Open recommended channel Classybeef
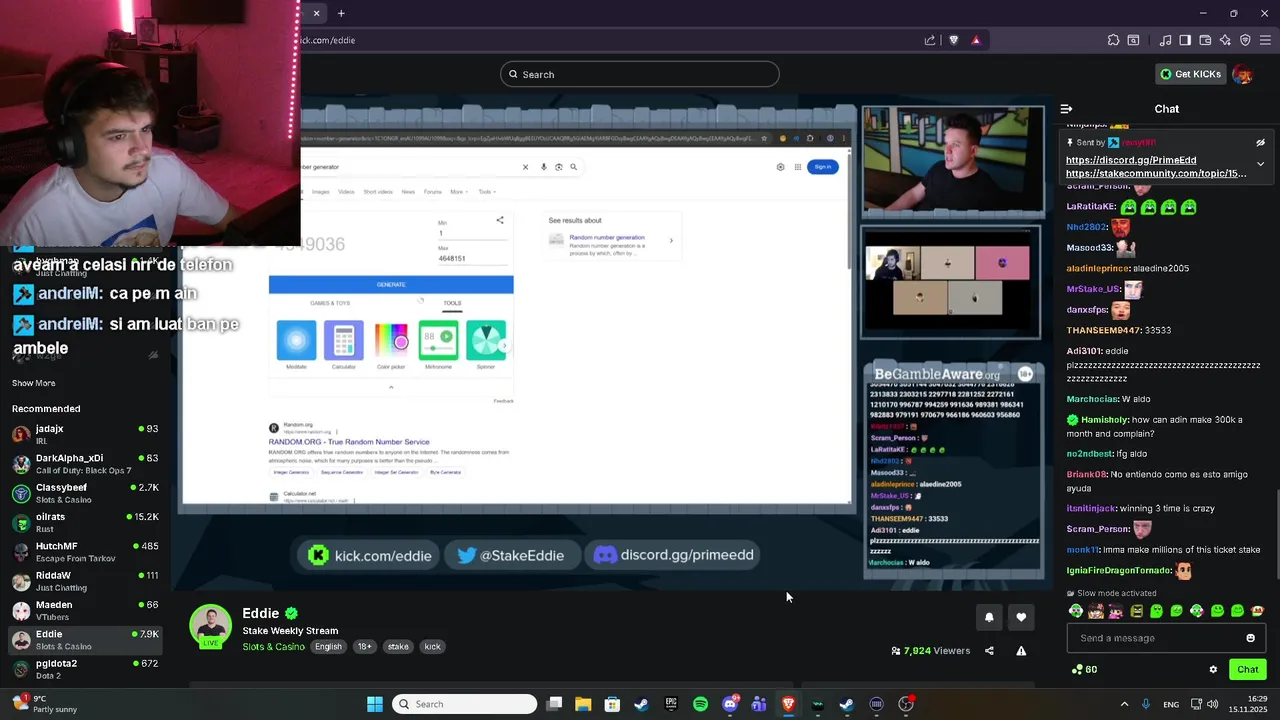The width and height of the screenshot is (1280, 720). pos(85,493)
